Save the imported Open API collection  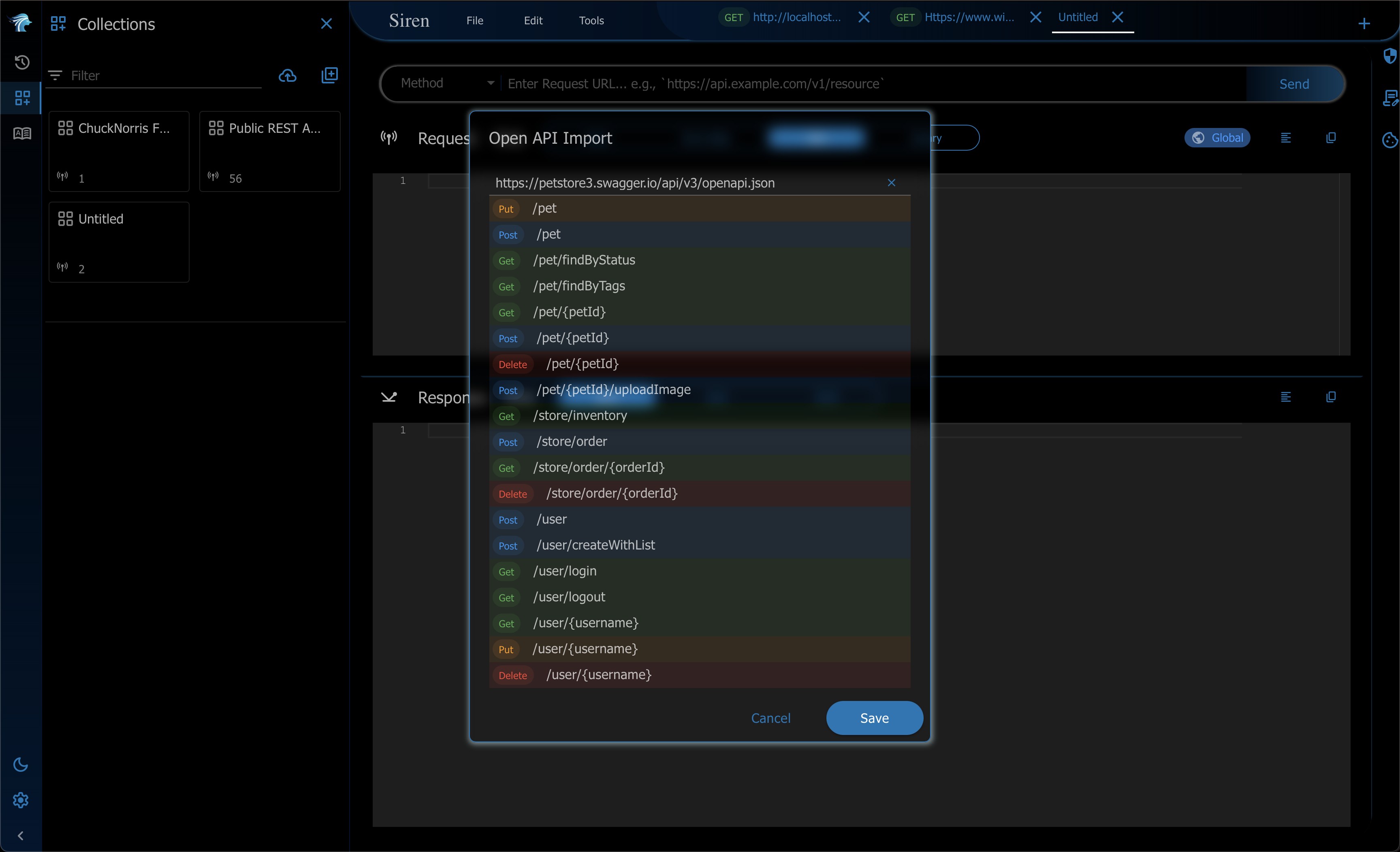click(874, 718)
